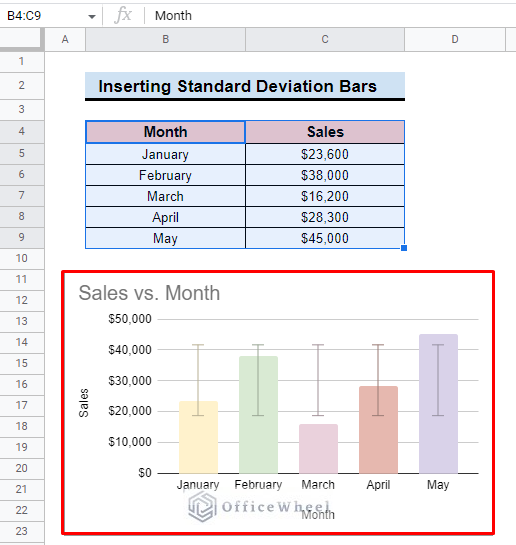Click the error bar on March column
Image resolution: width=516 pixels, height=545 pixels.
pyautogui.click(x=318, y=380)
